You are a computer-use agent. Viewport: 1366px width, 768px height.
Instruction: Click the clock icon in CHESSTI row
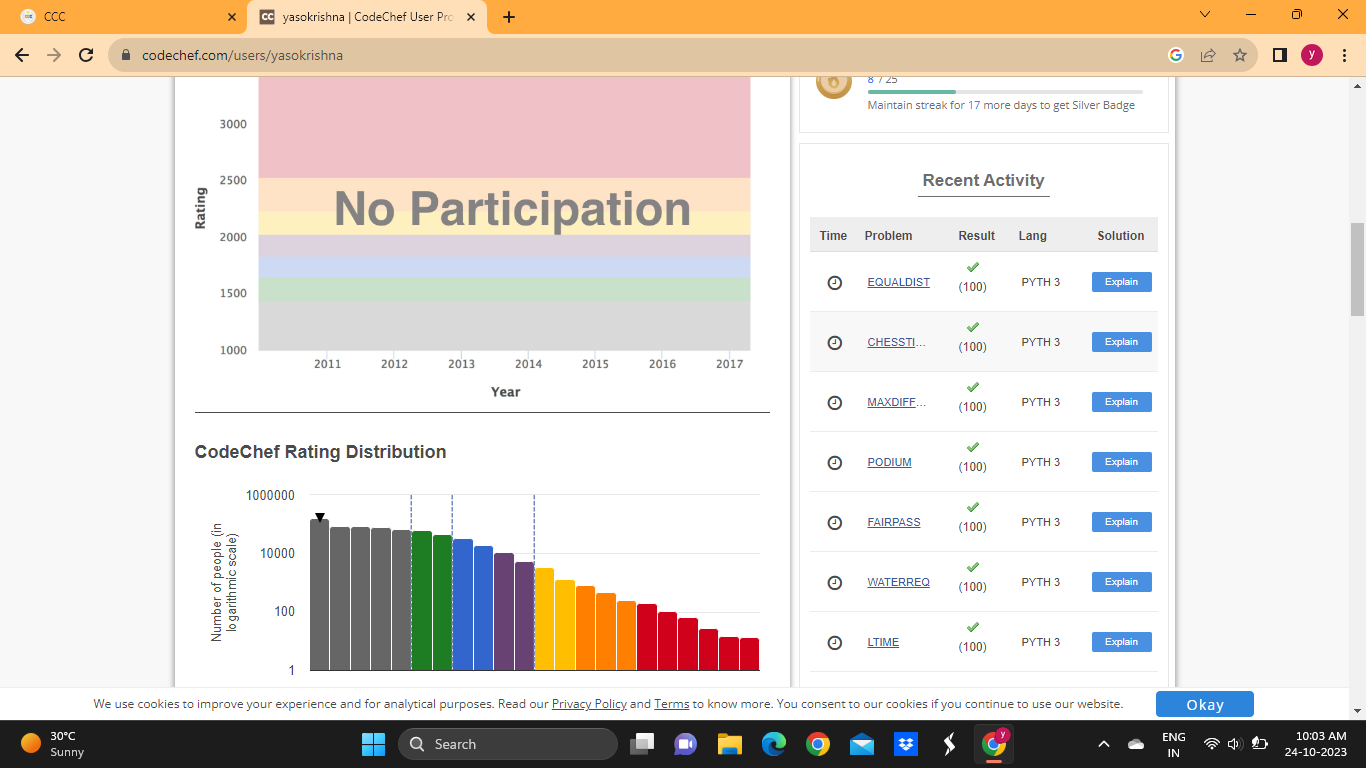click(x=835, y=343)
